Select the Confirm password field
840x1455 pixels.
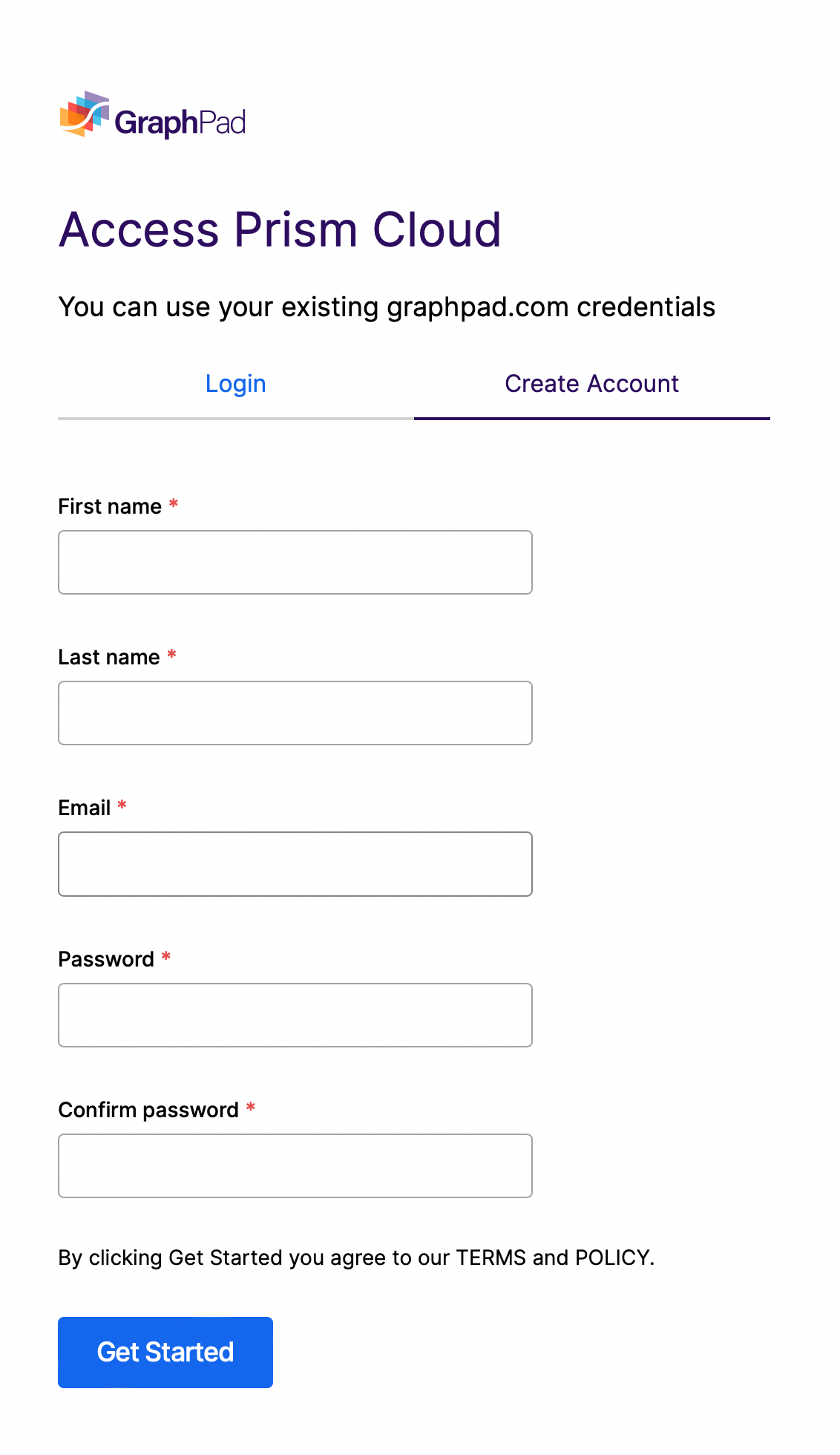pos(295,1165)
